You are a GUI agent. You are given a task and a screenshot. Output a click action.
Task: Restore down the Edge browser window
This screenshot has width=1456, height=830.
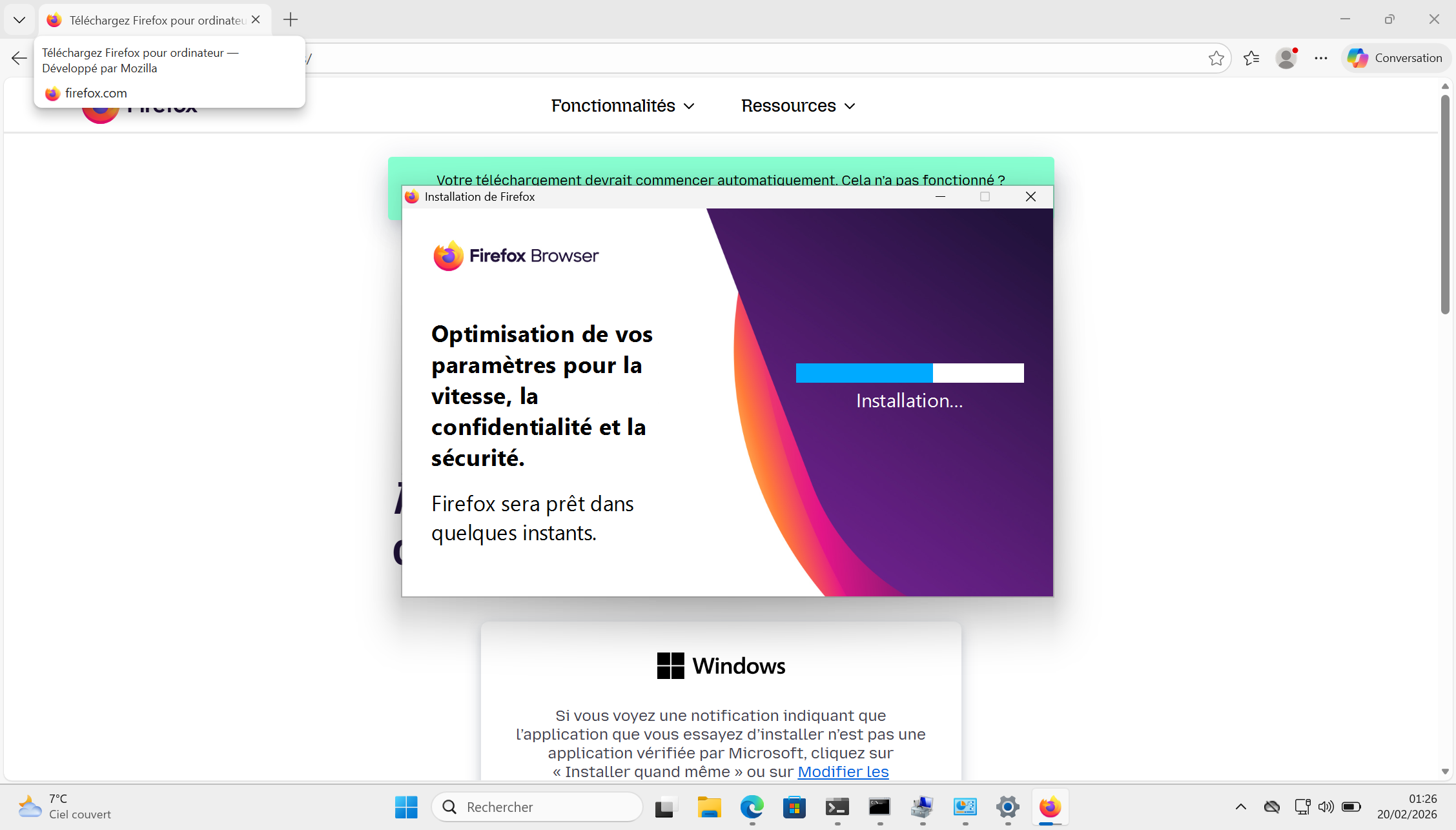[1389, 19]
